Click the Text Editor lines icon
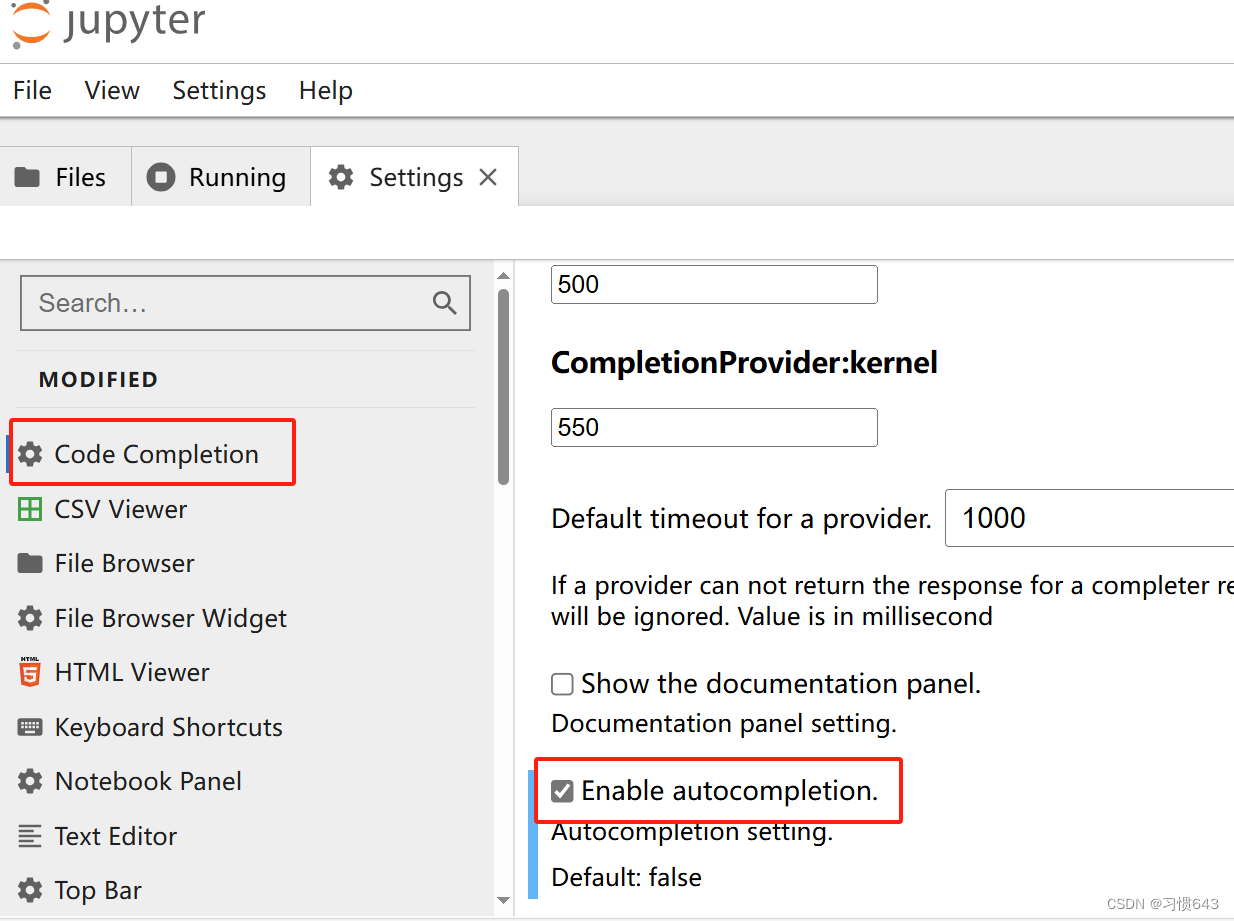Screen dimensions: 1234x921 pyautogui.click(x=30, y=836)
